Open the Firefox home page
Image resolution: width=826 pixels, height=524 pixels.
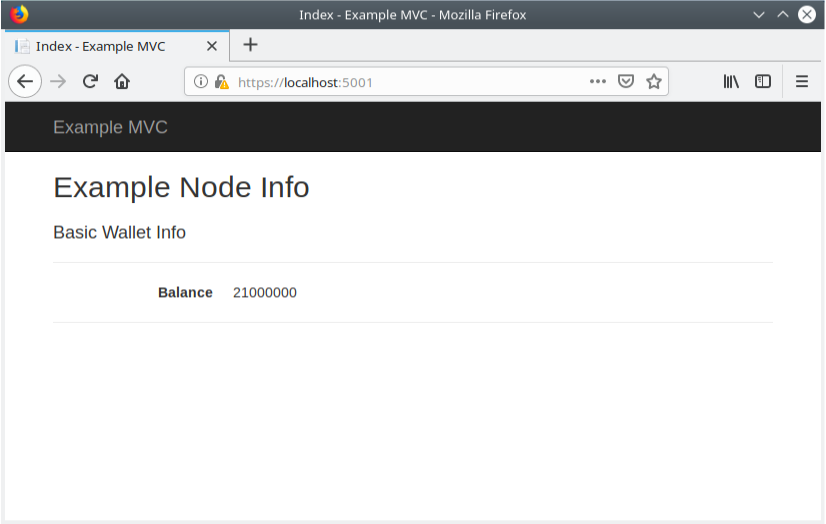pos(122,82)
